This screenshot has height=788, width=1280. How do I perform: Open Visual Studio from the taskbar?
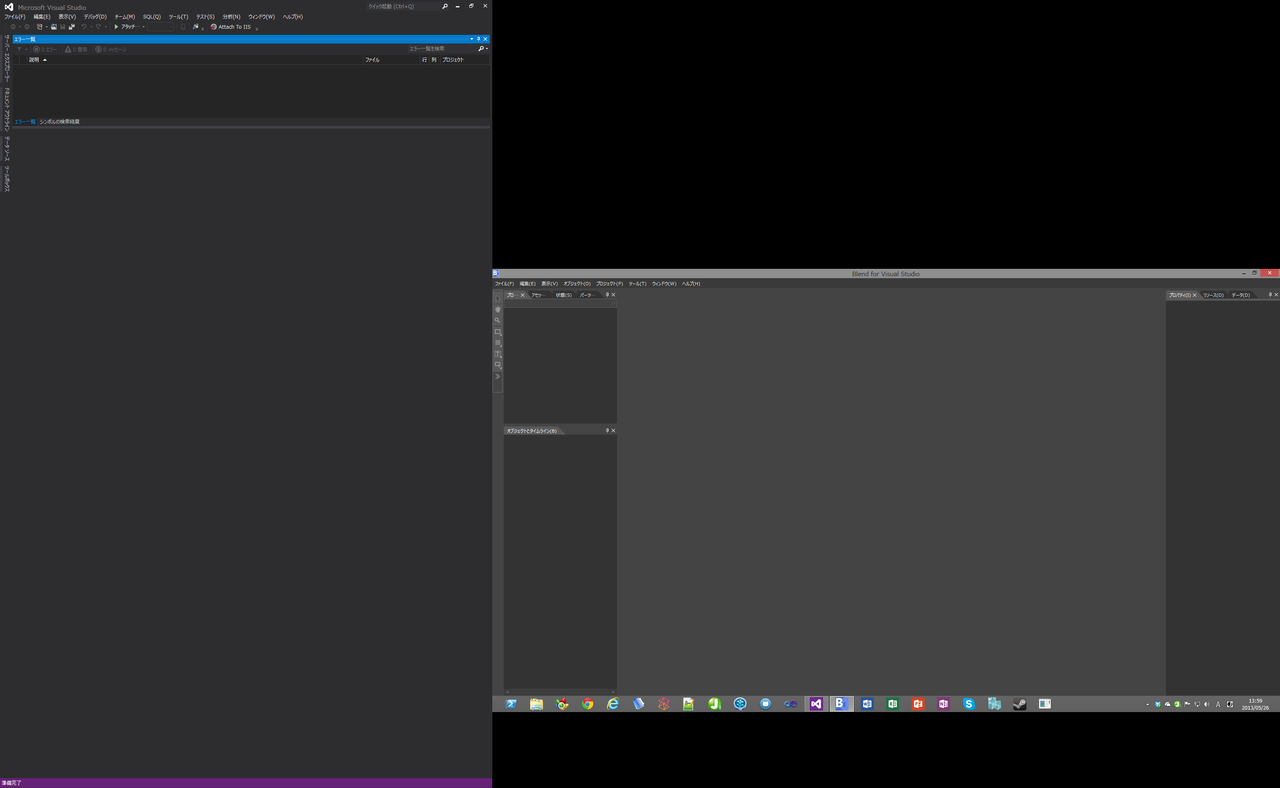click(x=816, y=704)
